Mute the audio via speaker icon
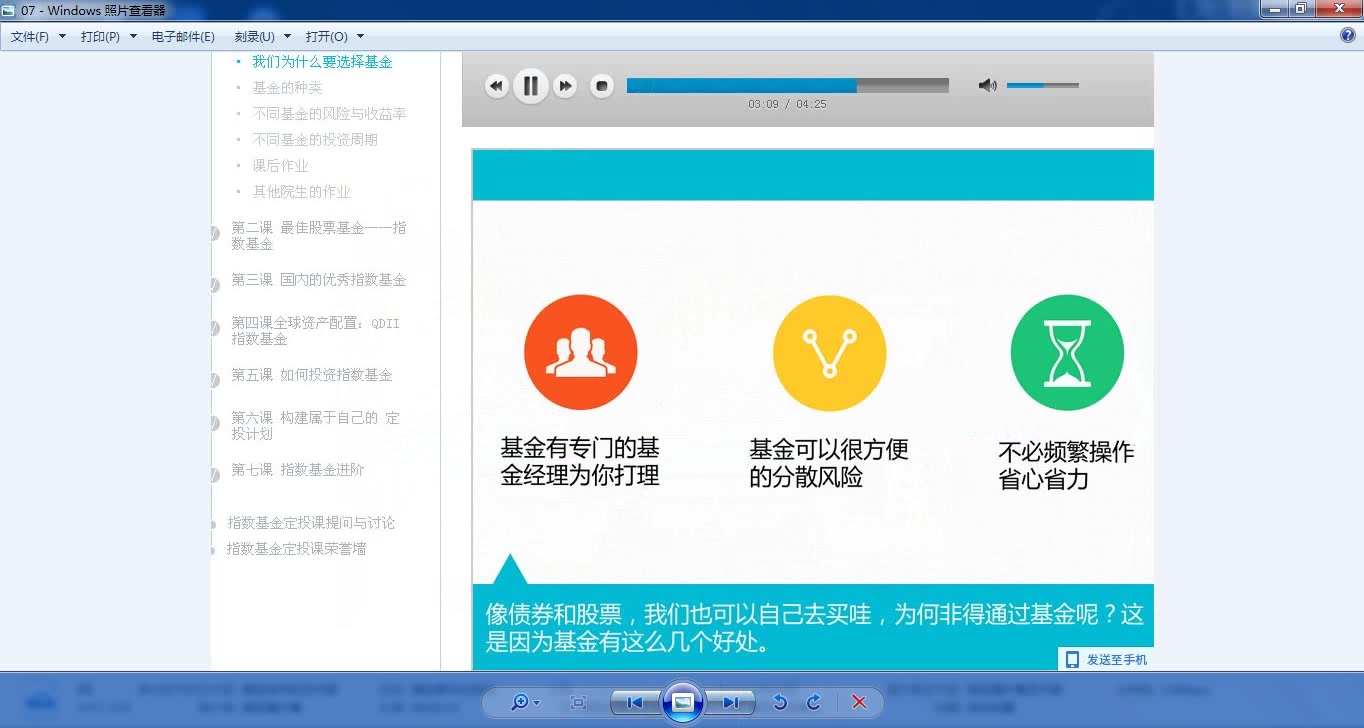 [987, 86]
